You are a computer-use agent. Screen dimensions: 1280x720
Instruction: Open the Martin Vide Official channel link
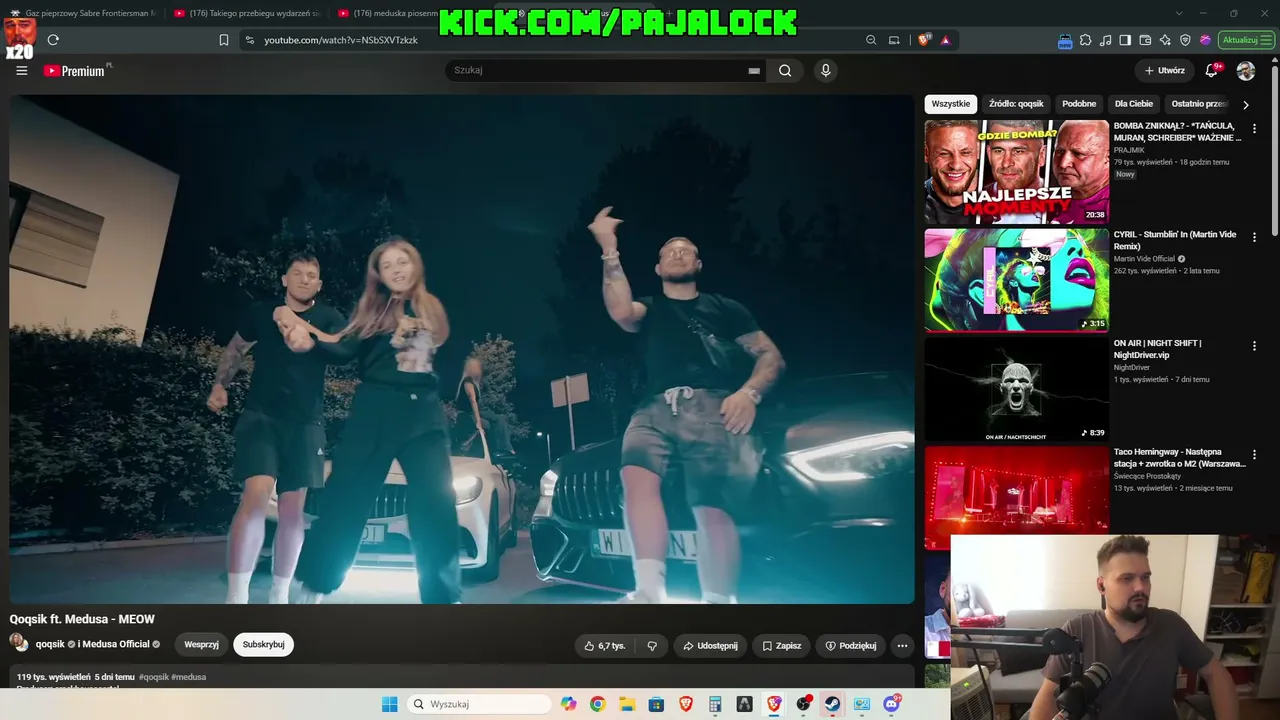point(1146,259)
